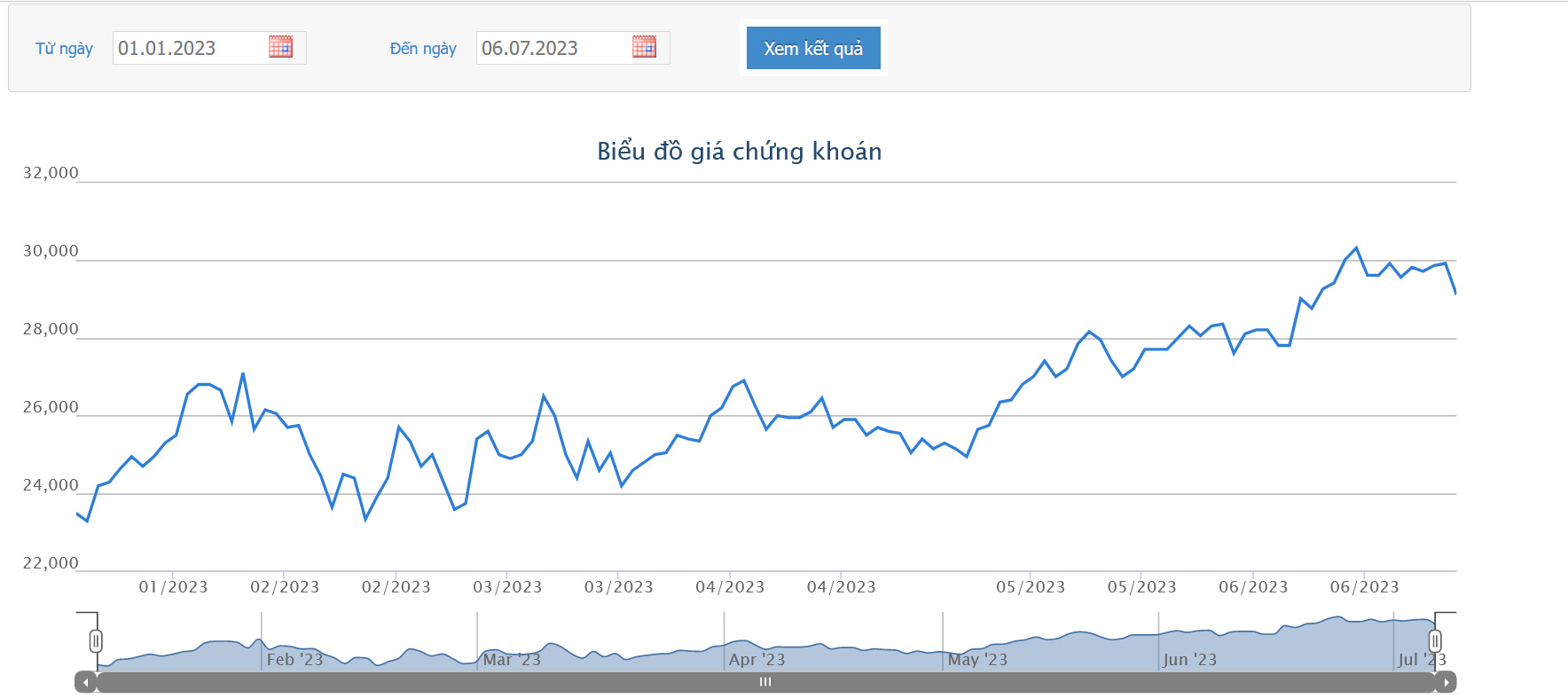Screen dimensions: 1568x698
Task: Click the 01/2023 x-axis label
Action: 173,587
